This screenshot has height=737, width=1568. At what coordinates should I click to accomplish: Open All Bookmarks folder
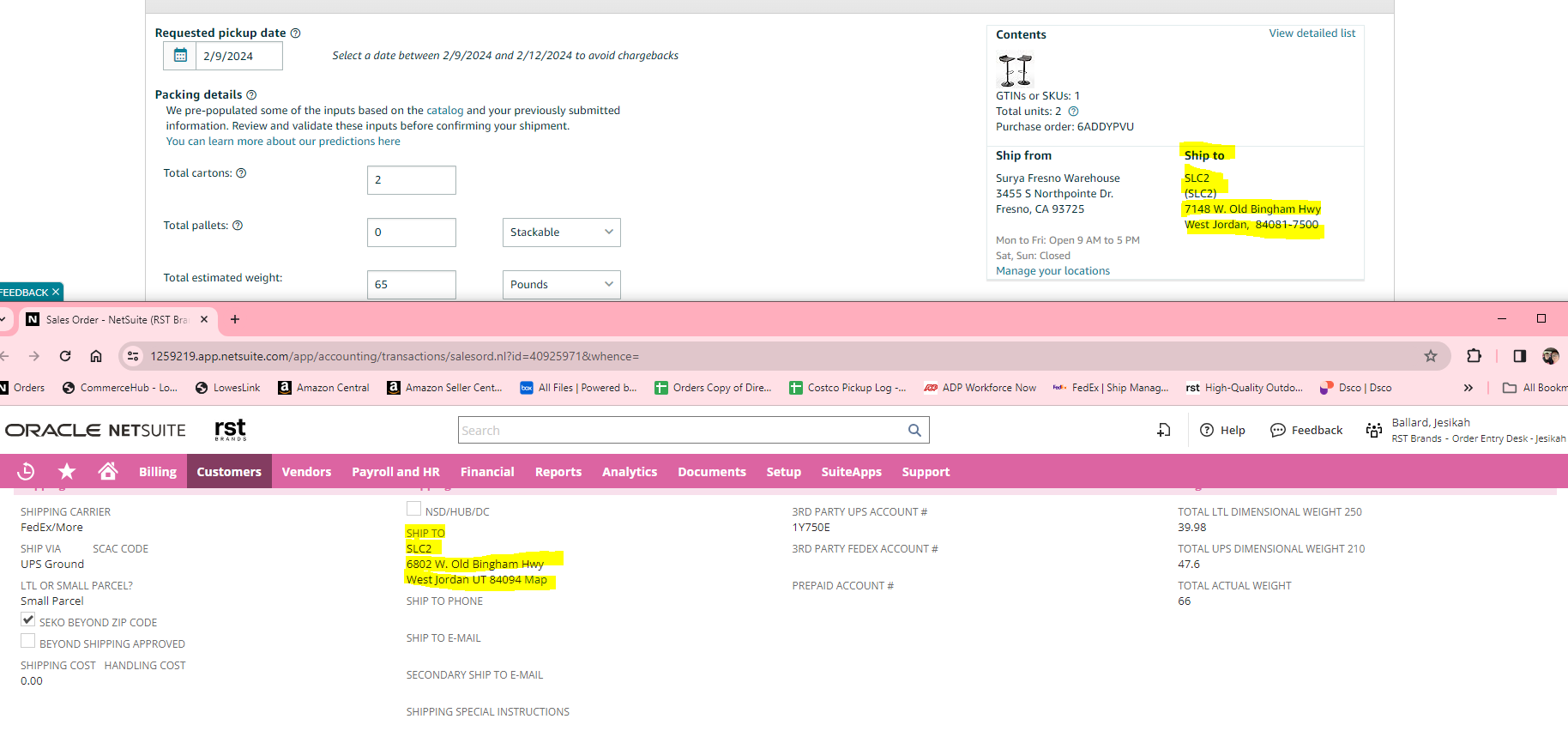point(1535,388)
